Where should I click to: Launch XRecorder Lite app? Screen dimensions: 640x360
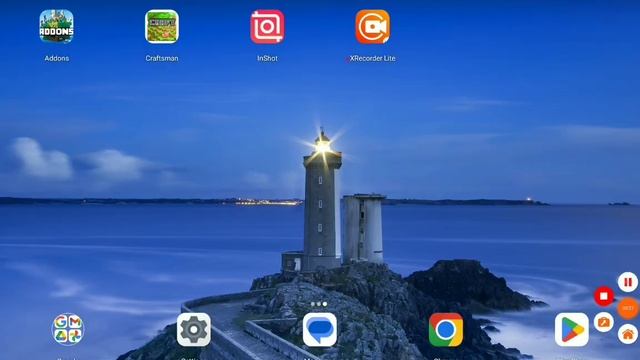[x=372, y=27]
